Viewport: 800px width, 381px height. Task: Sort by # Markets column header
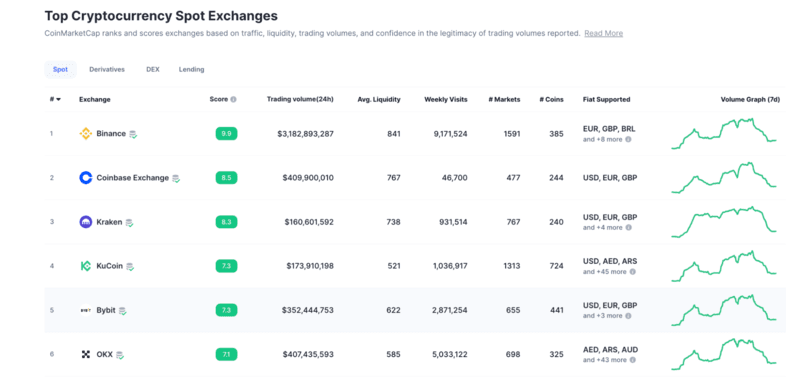[x=504, y=99]
